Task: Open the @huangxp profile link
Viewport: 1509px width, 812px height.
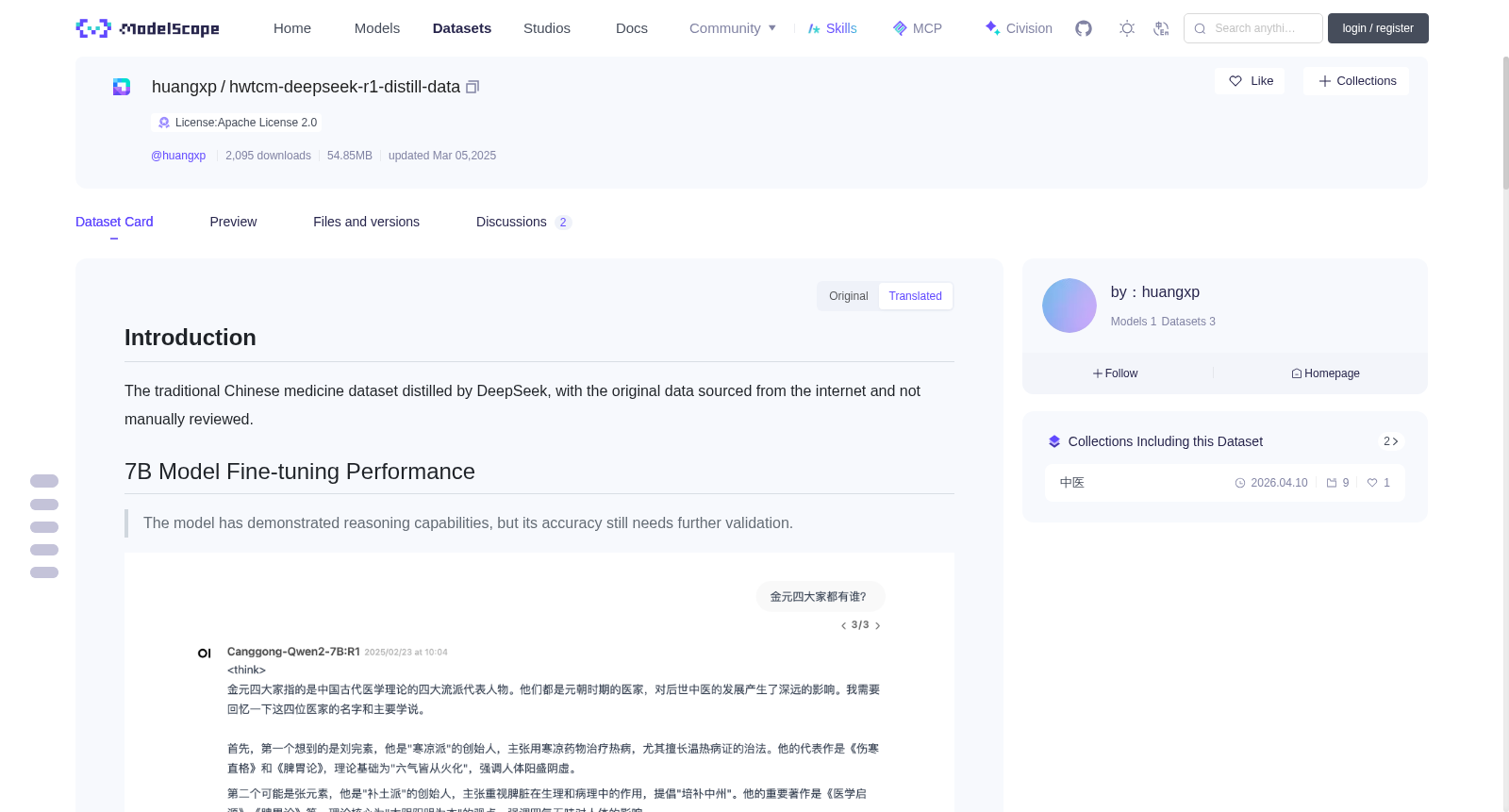Action: tap(178, 156)
